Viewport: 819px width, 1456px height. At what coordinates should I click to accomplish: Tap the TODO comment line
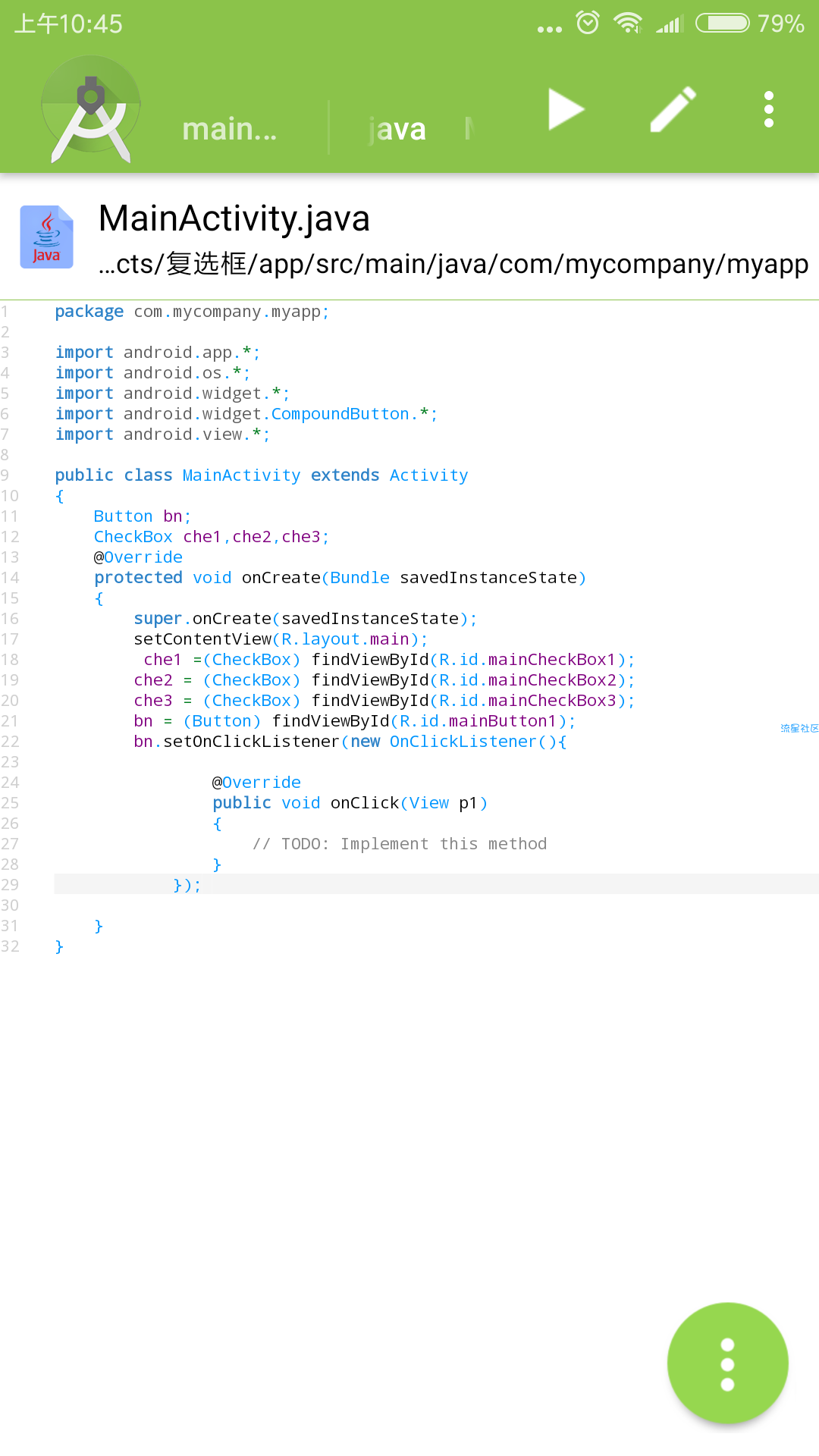tap(399, 844)
